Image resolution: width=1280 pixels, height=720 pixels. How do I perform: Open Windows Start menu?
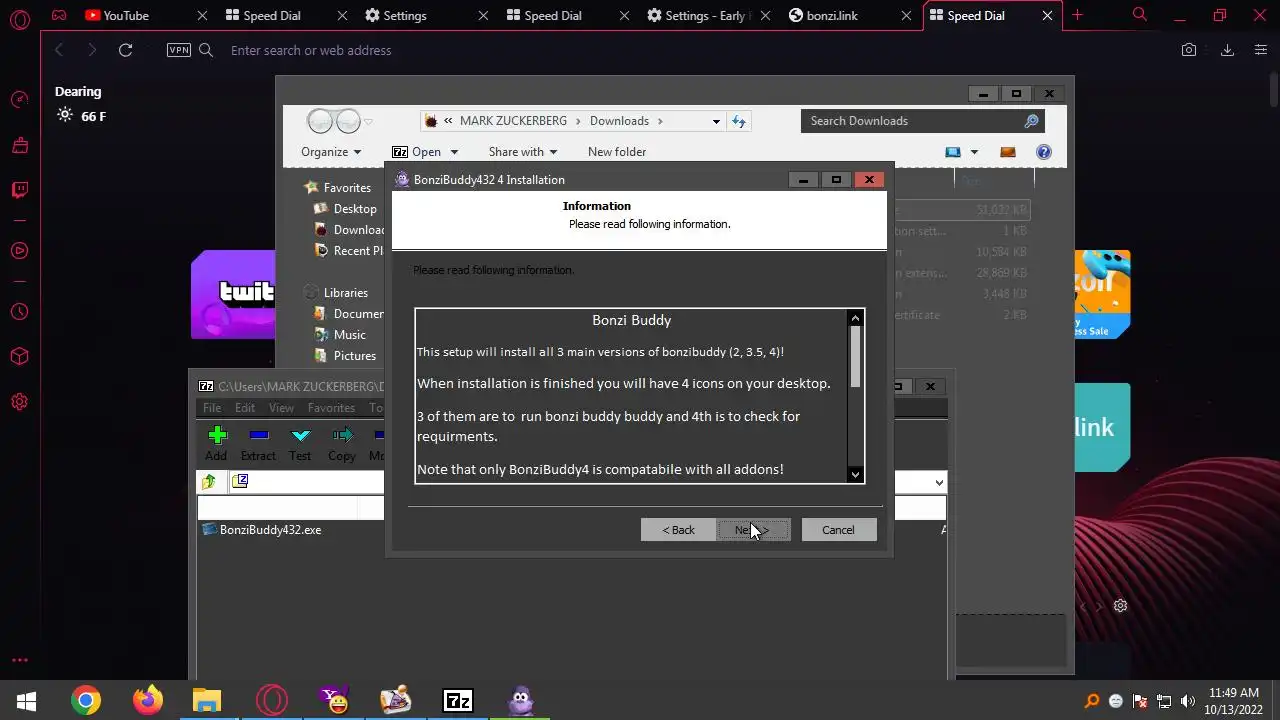click(x=26, y=701)
